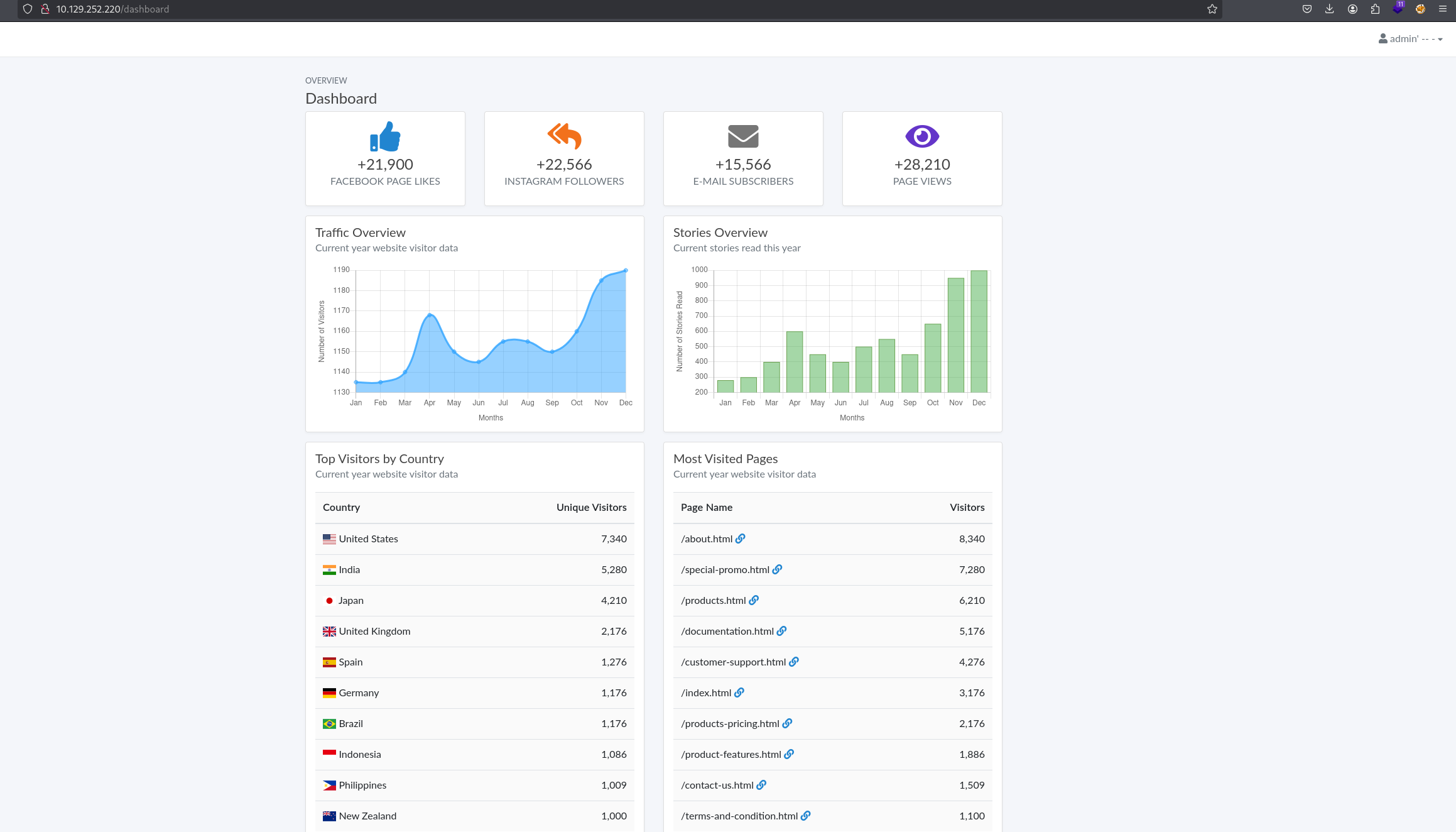Open the link icon next to /special-promo.html
The width and height of the screenshot is (1456, 832).
point(777,569)
